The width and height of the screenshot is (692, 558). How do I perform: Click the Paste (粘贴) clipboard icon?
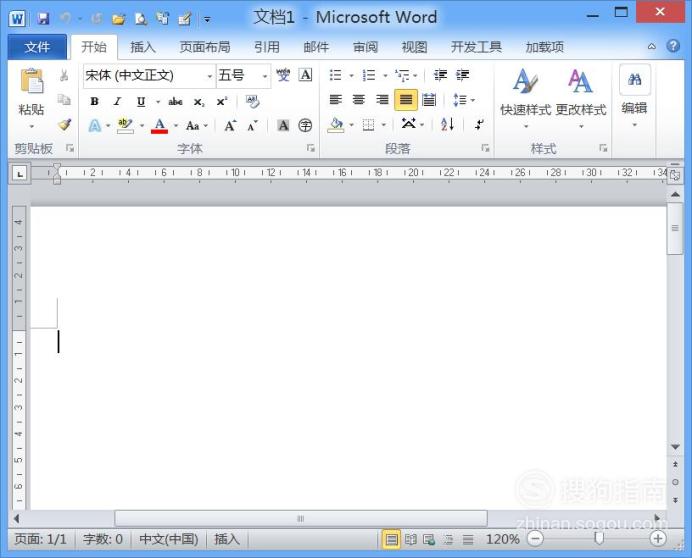click(x=32, y=81)
